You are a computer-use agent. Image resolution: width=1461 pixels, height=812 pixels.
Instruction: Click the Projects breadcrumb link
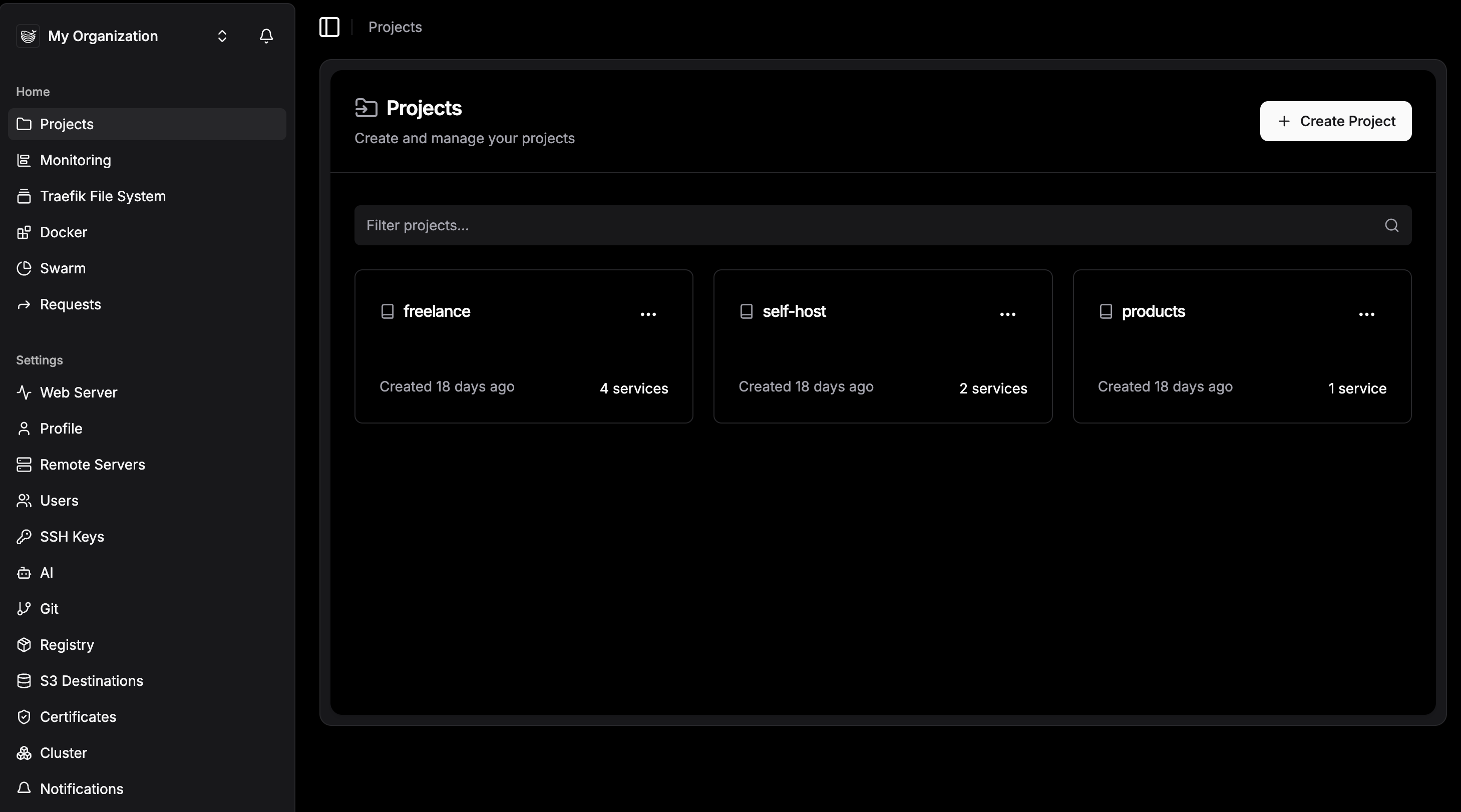tap(395, 27)
